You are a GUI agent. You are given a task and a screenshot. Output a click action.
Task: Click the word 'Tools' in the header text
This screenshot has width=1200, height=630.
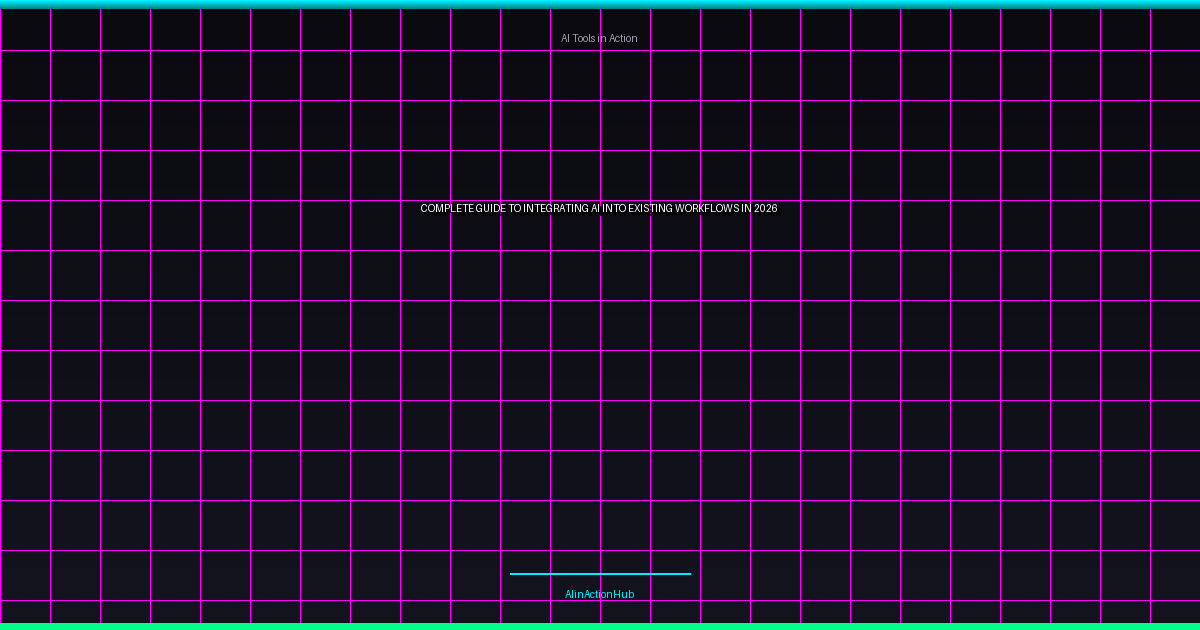point(585,38)
